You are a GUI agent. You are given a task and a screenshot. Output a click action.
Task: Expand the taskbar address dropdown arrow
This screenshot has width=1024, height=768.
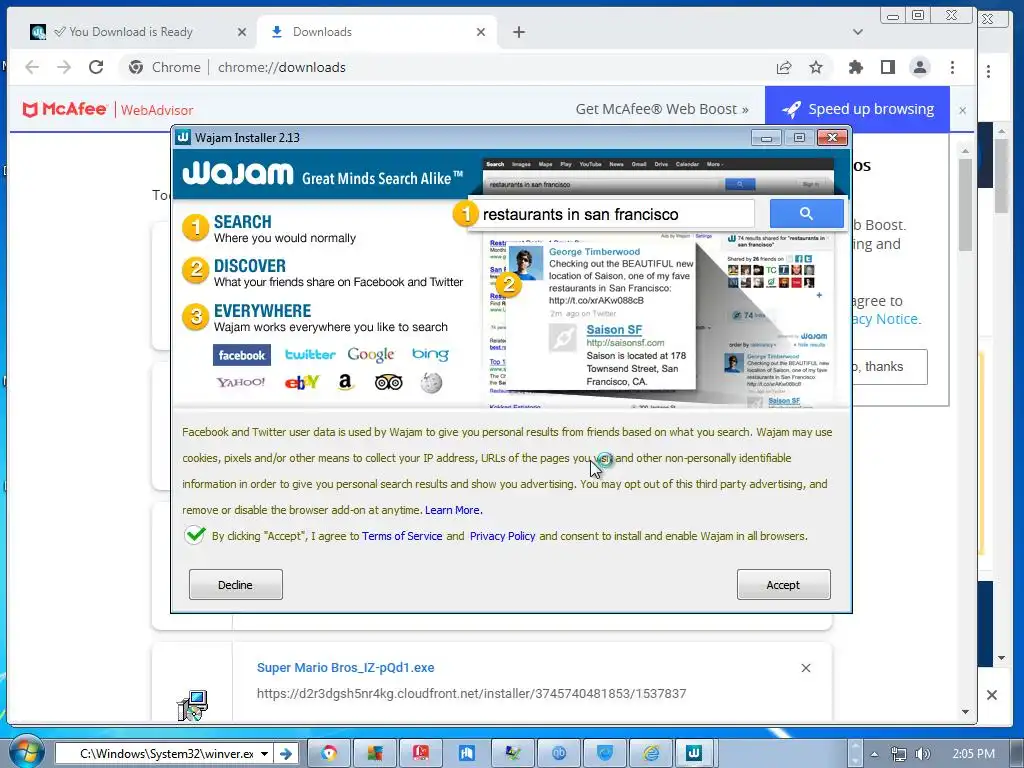coord(264,754)
